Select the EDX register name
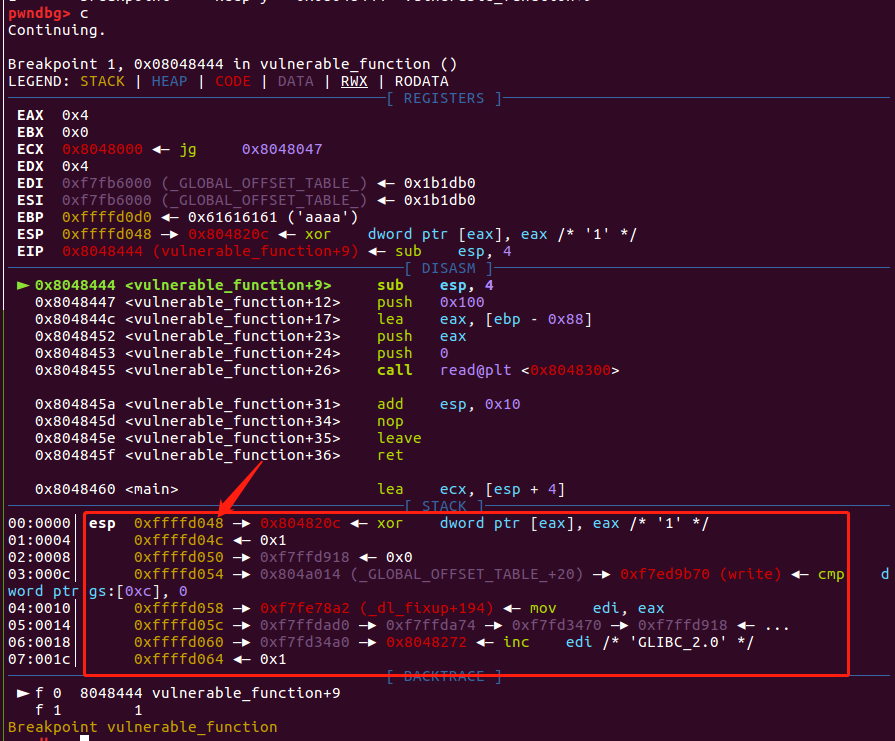Screen dimensions: 895x741 coord(30,166)
